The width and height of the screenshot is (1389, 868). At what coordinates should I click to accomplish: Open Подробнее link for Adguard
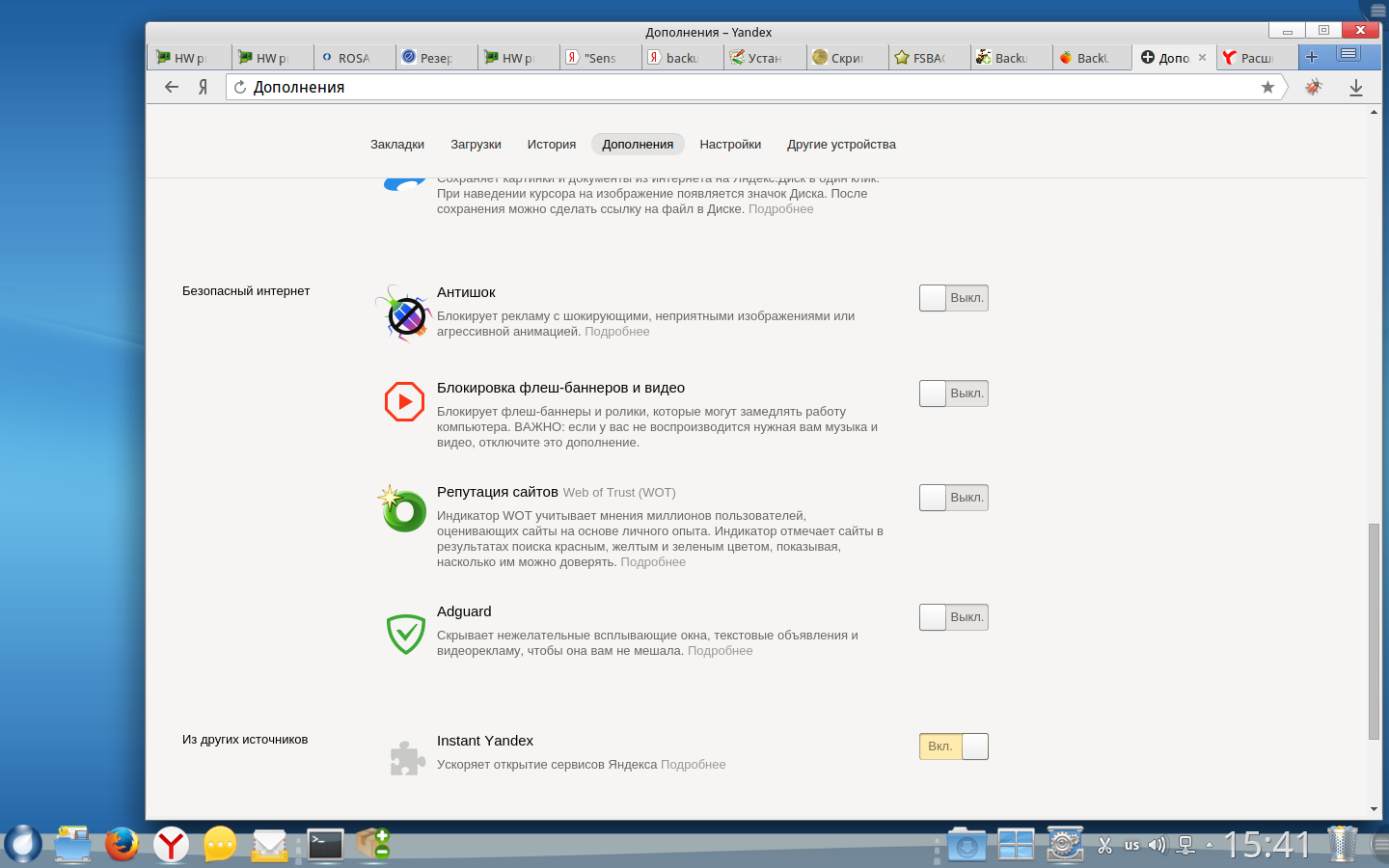[721, 651]
